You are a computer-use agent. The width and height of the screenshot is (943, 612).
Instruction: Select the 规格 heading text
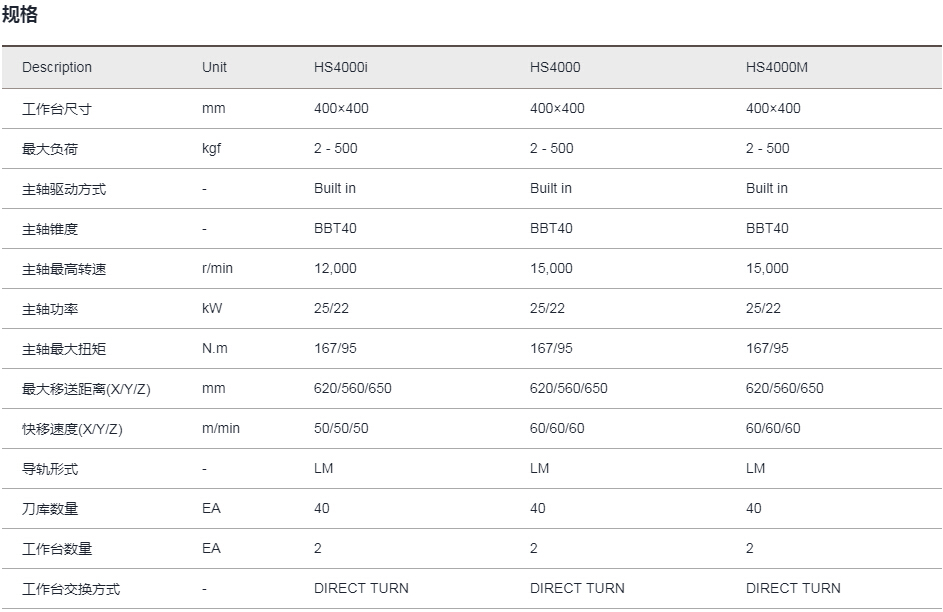tap(20, 14)
